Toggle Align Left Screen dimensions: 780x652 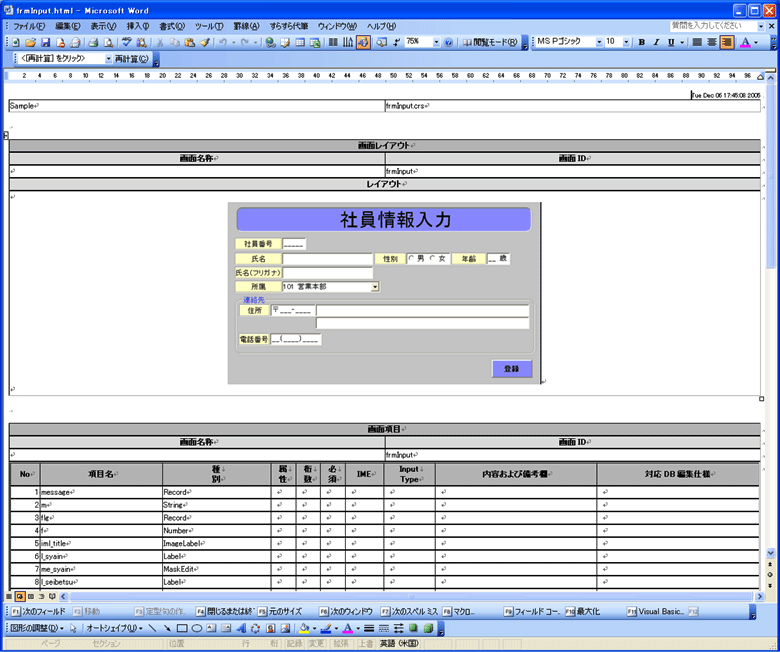pyautogui.click(x=697, y=43)
